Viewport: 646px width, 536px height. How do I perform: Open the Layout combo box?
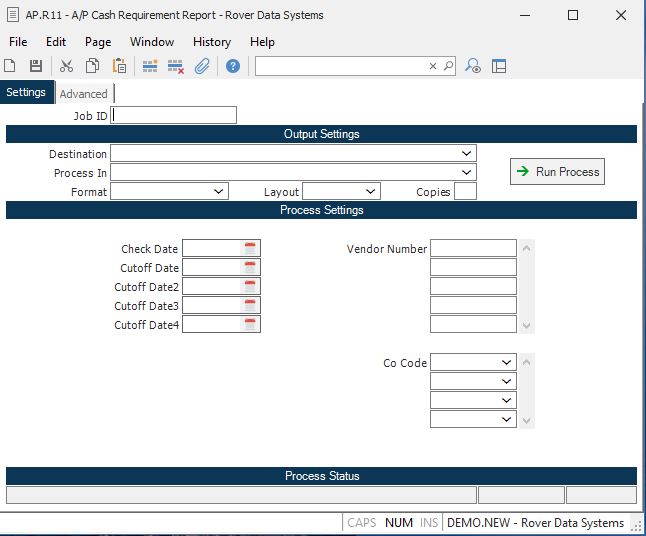tap(371, 191)
